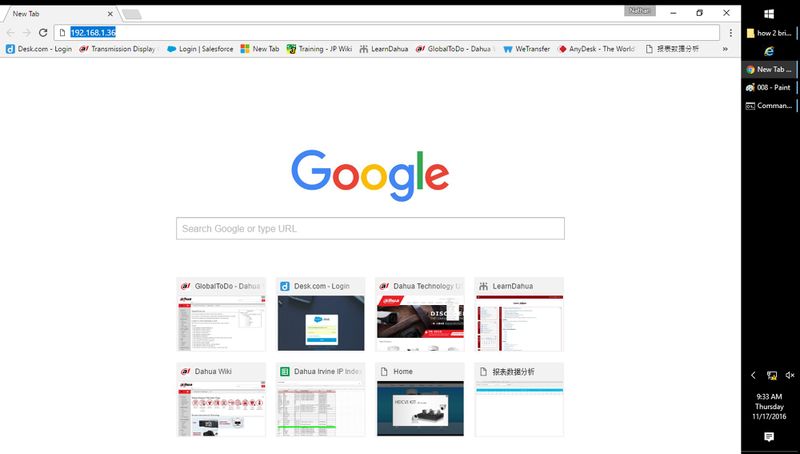Open the Login | Salesforce bookmark
The width and height of the screenshot is (800, 454).
pos(200,49)
